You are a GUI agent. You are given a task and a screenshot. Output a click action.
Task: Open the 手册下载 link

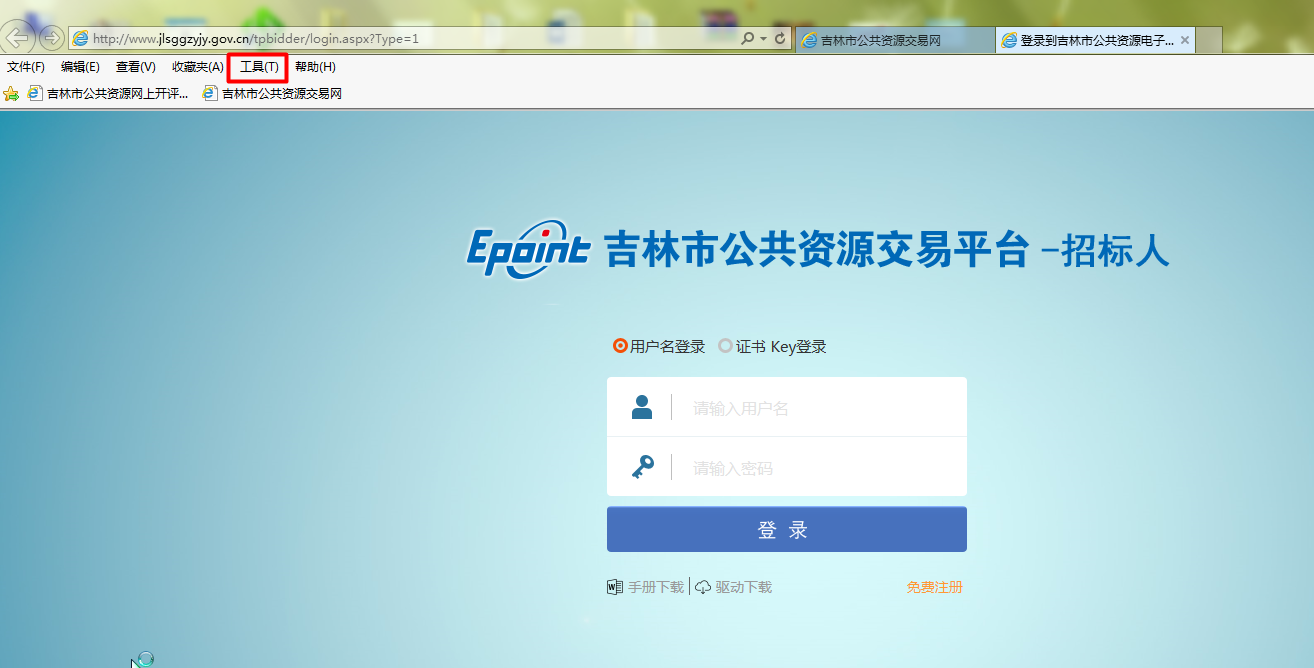click(x=646, y=587)
